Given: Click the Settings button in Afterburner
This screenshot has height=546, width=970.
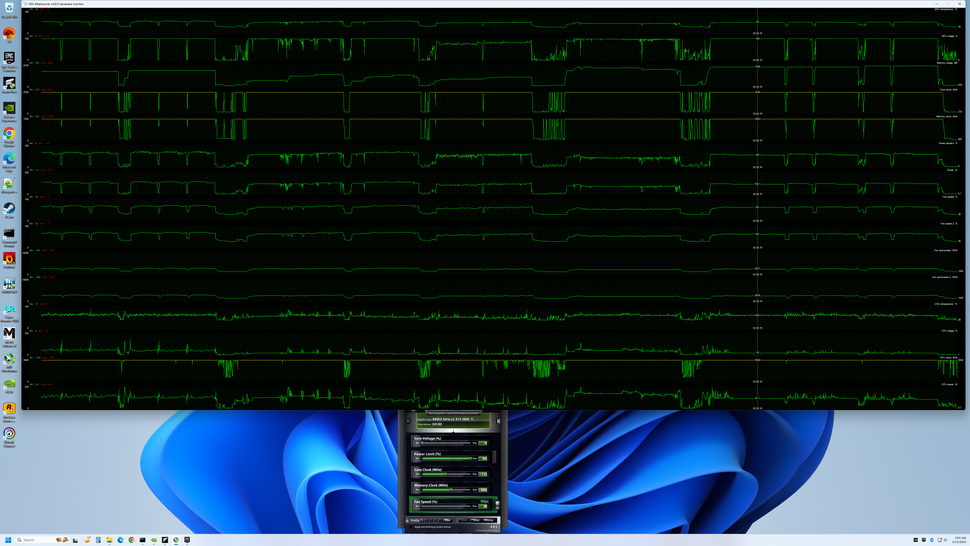Looking at the screenshot, I should (488, 520).
